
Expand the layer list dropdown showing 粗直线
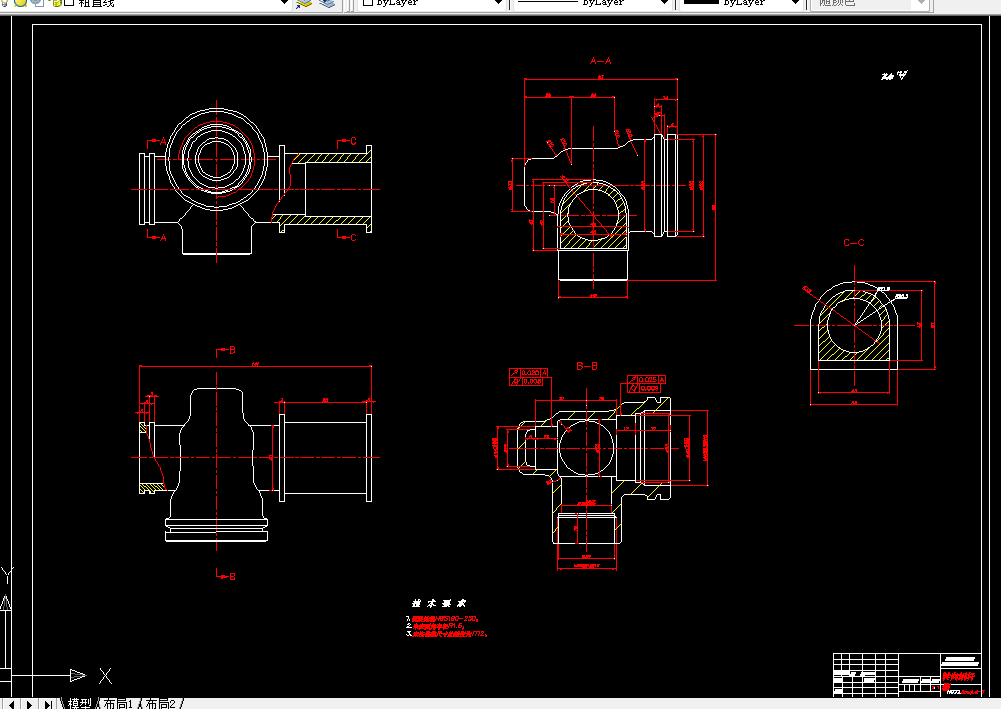point(284,3)
